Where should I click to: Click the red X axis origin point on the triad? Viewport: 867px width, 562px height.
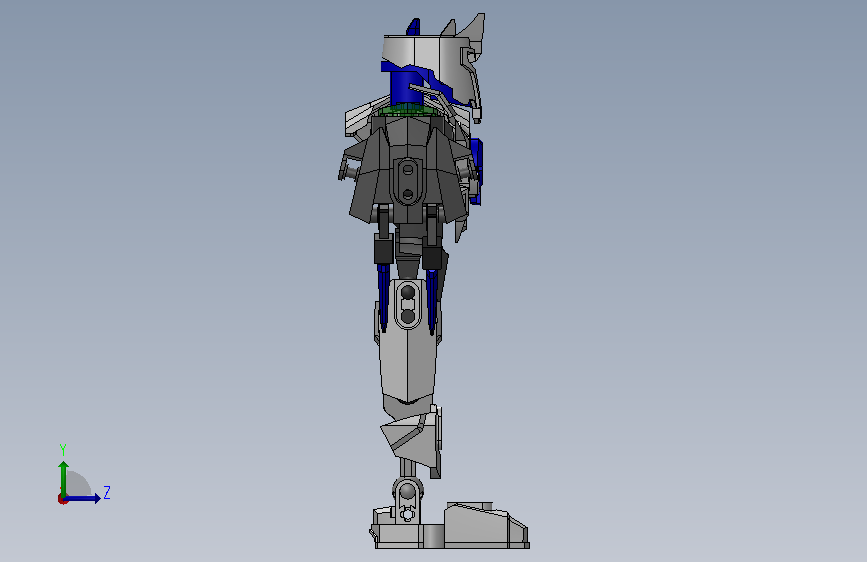click(62, 499)
